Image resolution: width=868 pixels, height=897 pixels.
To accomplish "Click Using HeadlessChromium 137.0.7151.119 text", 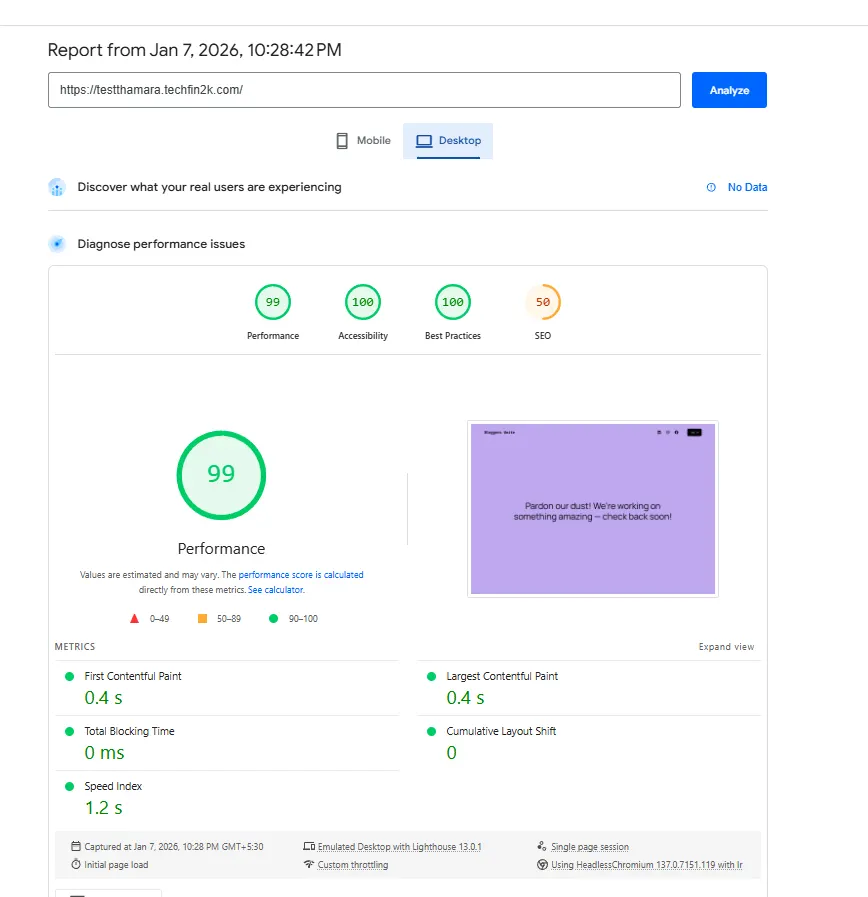I will (647, 865).
